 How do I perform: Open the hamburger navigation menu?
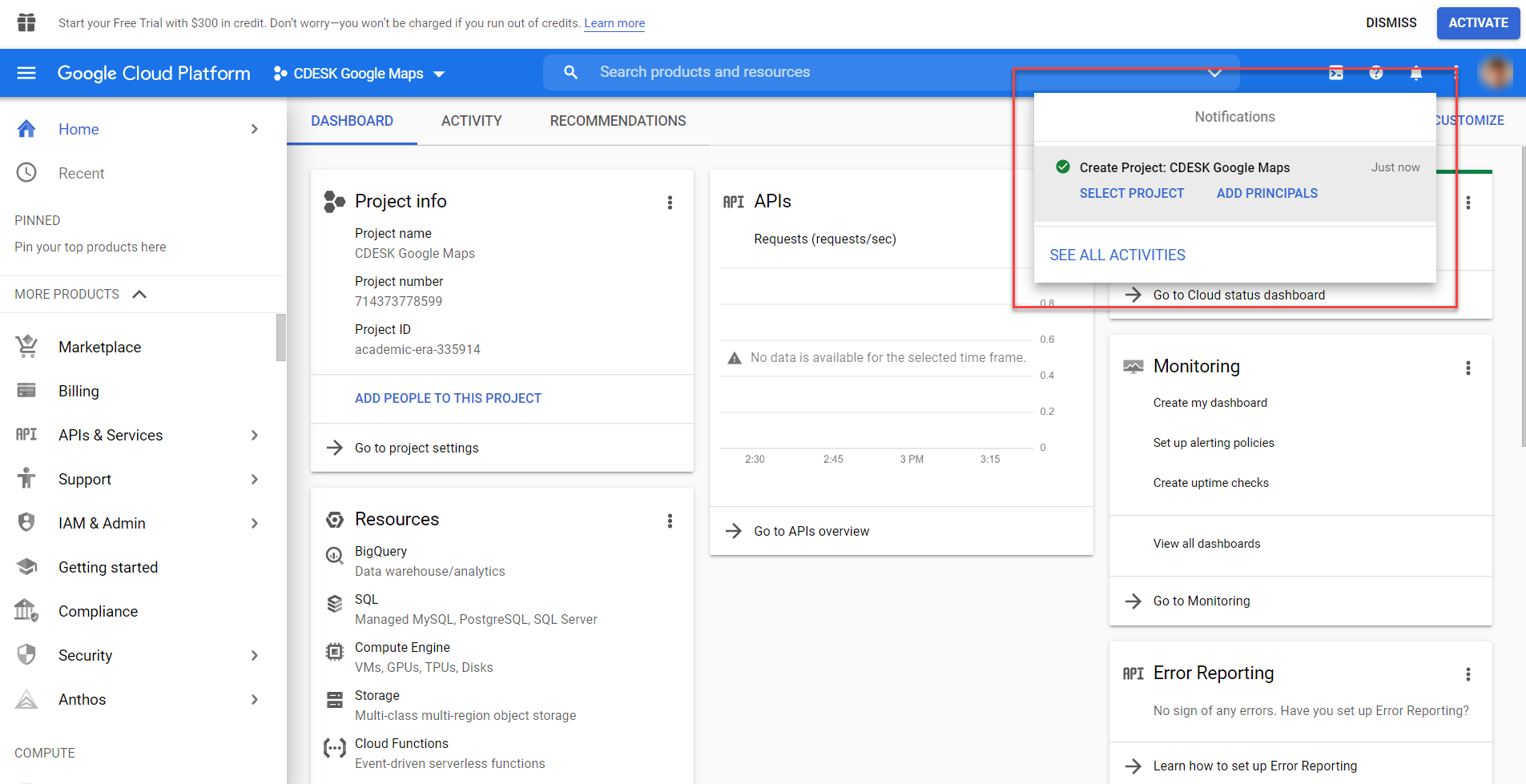(26, 73)
